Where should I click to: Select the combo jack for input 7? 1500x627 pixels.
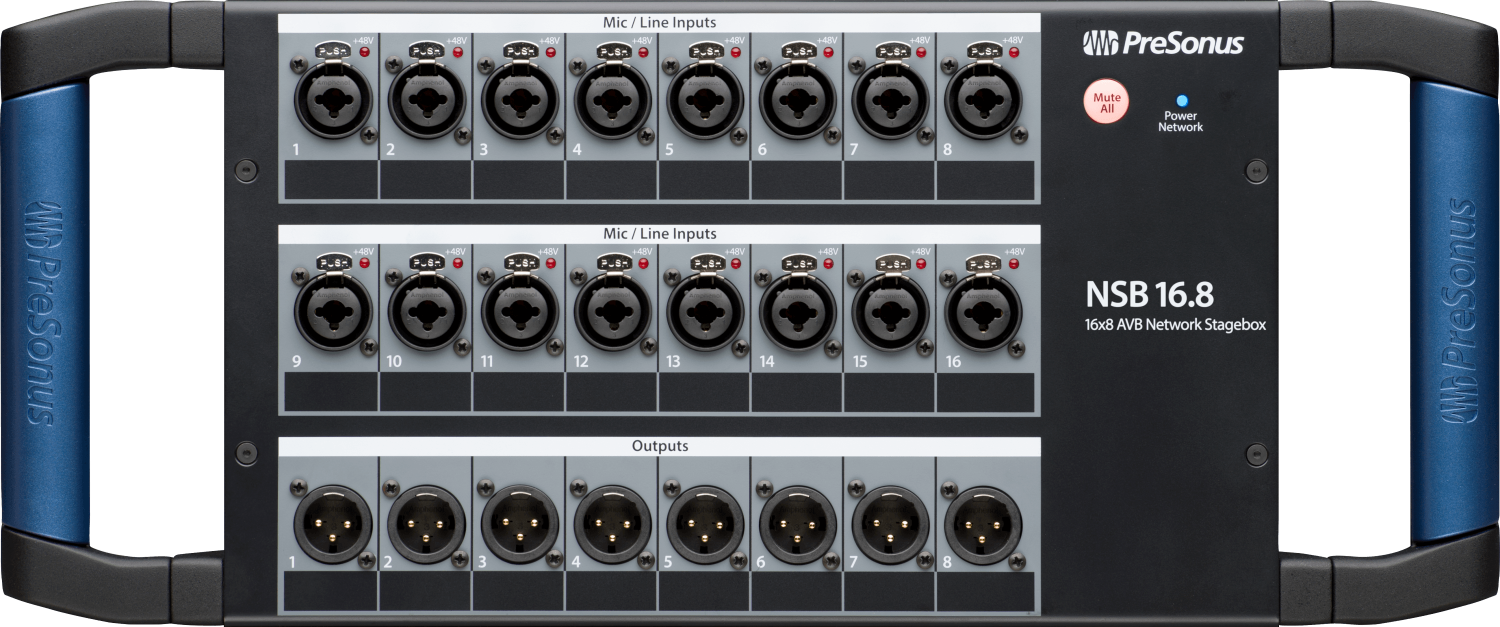(x=891, y=100)
